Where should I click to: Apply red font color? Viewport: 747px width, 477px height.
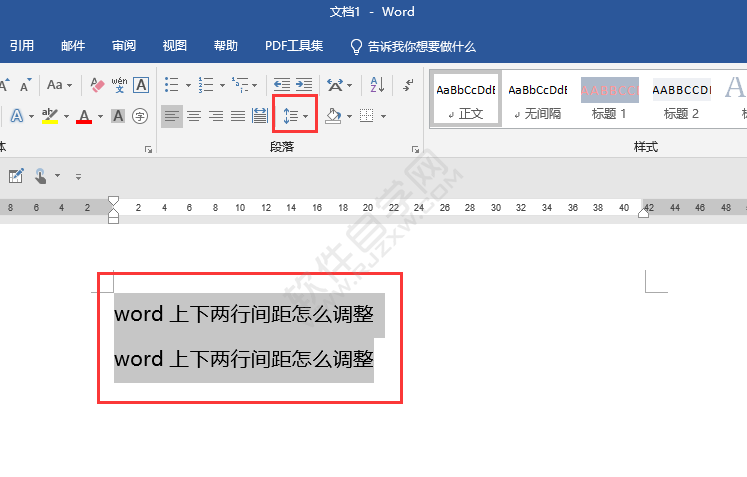pos(84,116)
